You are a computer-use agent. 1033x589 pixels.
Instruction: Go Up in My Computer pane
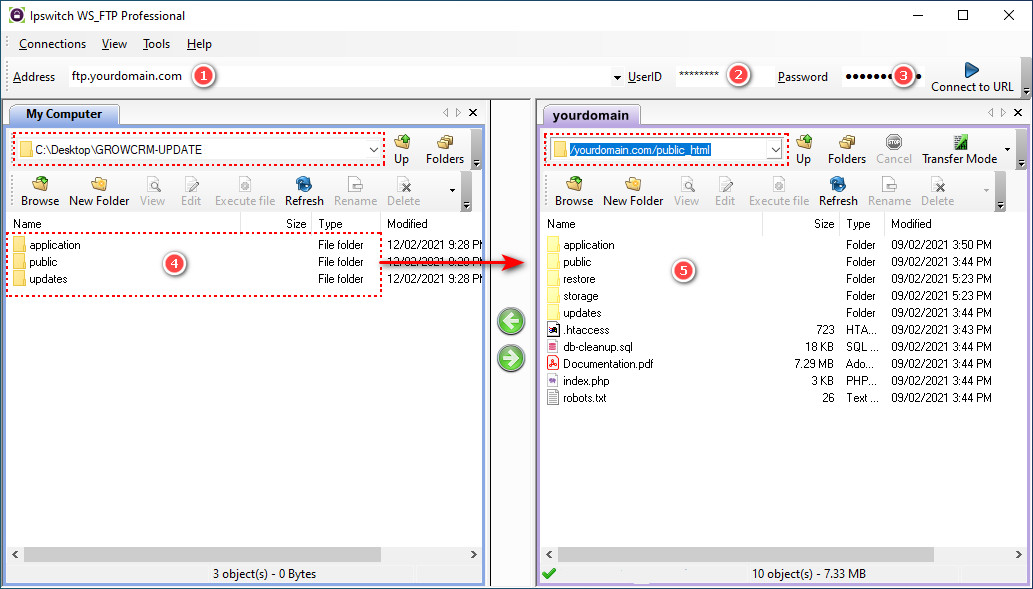tap(401, 150)
